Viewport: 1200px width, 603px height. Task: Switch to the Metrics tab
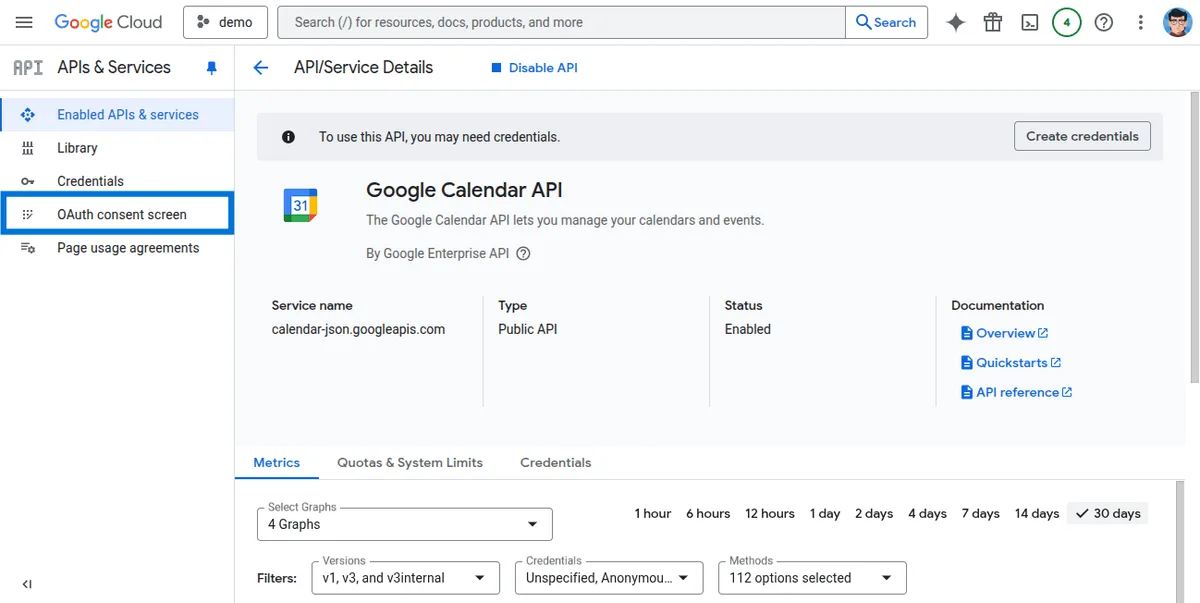(x=276, y=462)
